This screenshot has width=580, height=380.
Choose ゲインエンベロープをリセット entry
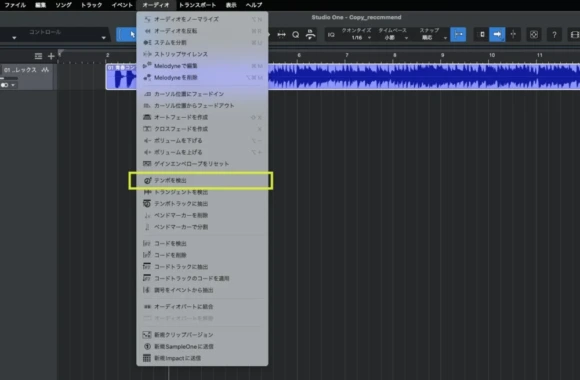point(202,164)
